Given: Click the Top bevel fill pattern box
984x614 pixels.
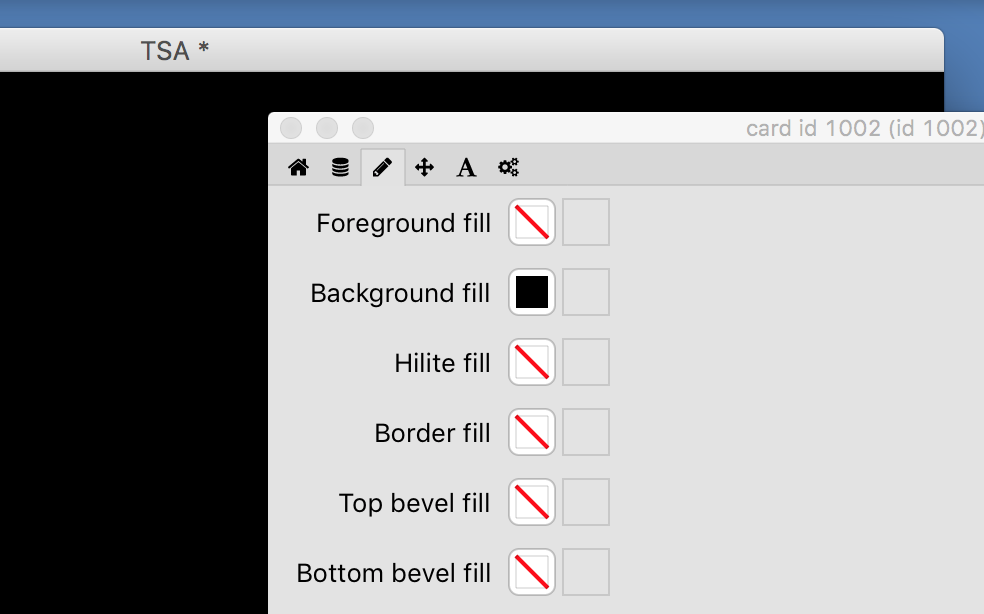Looking at the screenshot, I should pyautogui.click(x=586, y=502).
